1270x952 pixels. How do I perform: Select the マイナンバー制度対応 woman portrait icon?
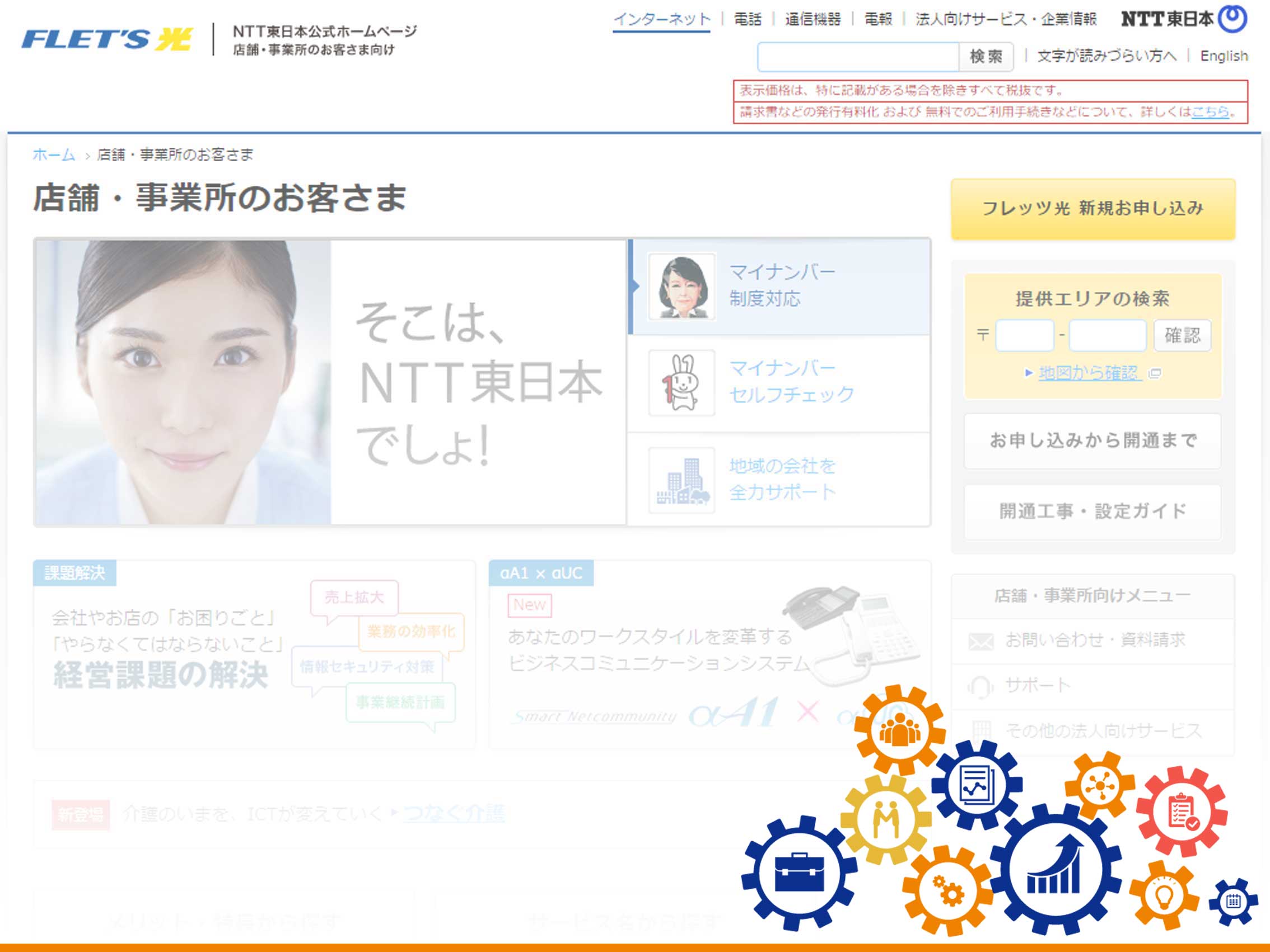coord(681,287)
